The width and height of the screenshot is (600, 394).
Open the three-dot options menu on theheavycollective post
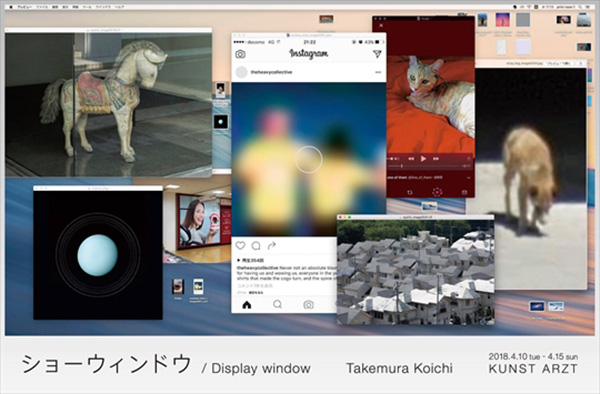click(x=378, y=72)
